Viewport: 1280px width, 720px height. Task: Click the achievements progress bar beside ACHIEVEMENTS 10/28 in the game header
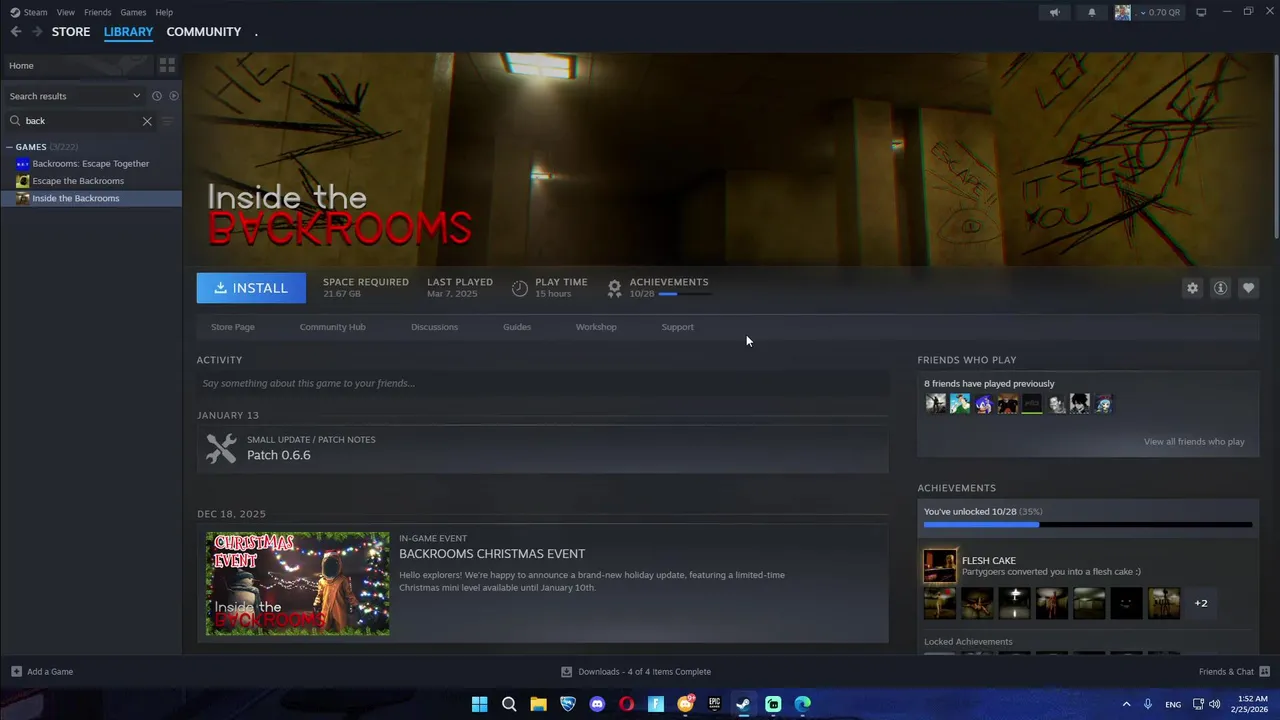click(x=685, y=294)
